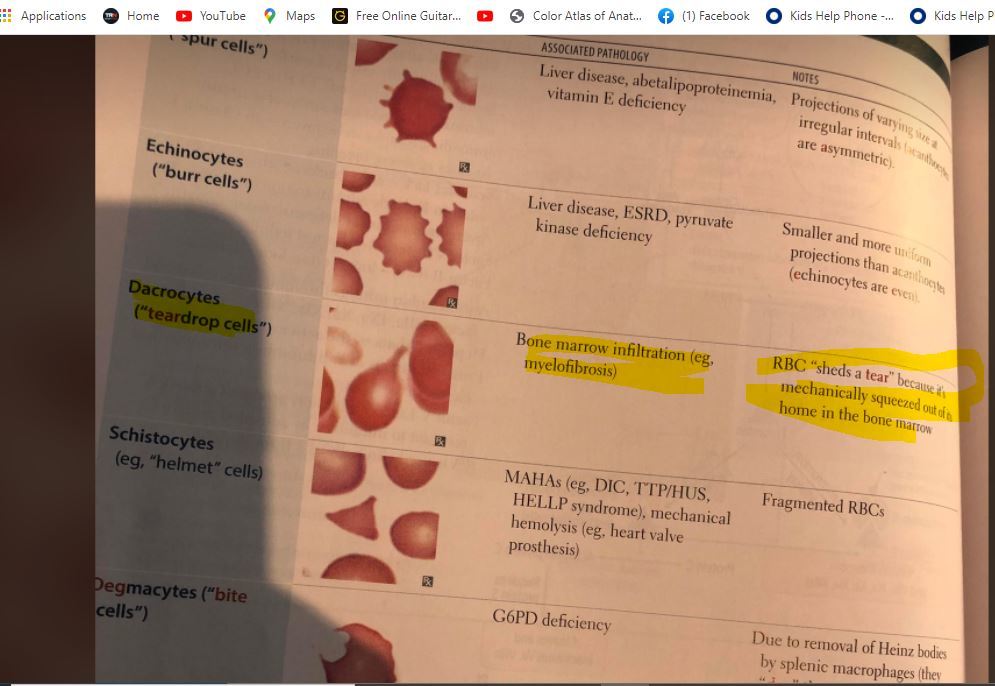The width and height of the screenshot is (995, 686).
Task: Click the bite cell illustration
Action: click(359, 654)
